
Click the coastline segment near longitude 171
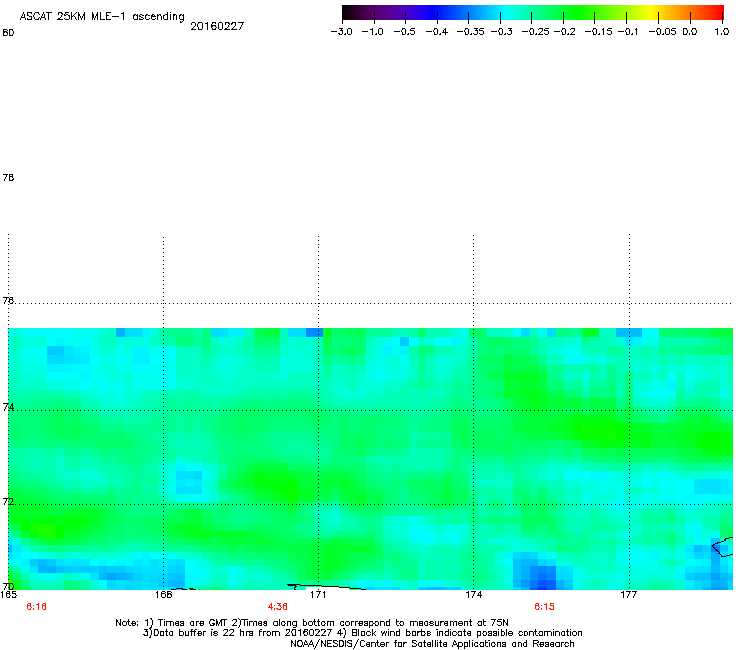coord(326,587)
